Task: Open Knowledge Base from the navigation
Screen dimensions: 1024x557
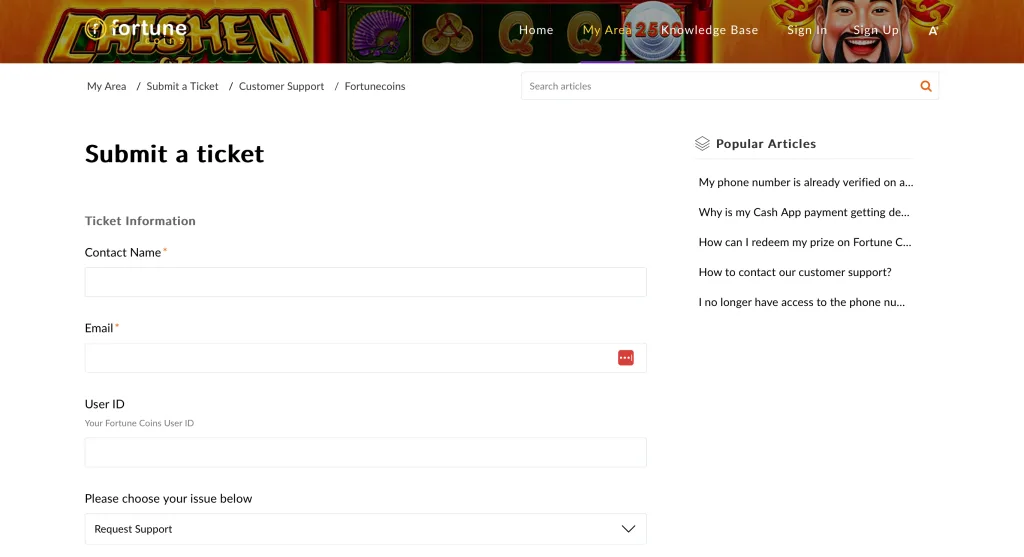Action: coord(709,30)
